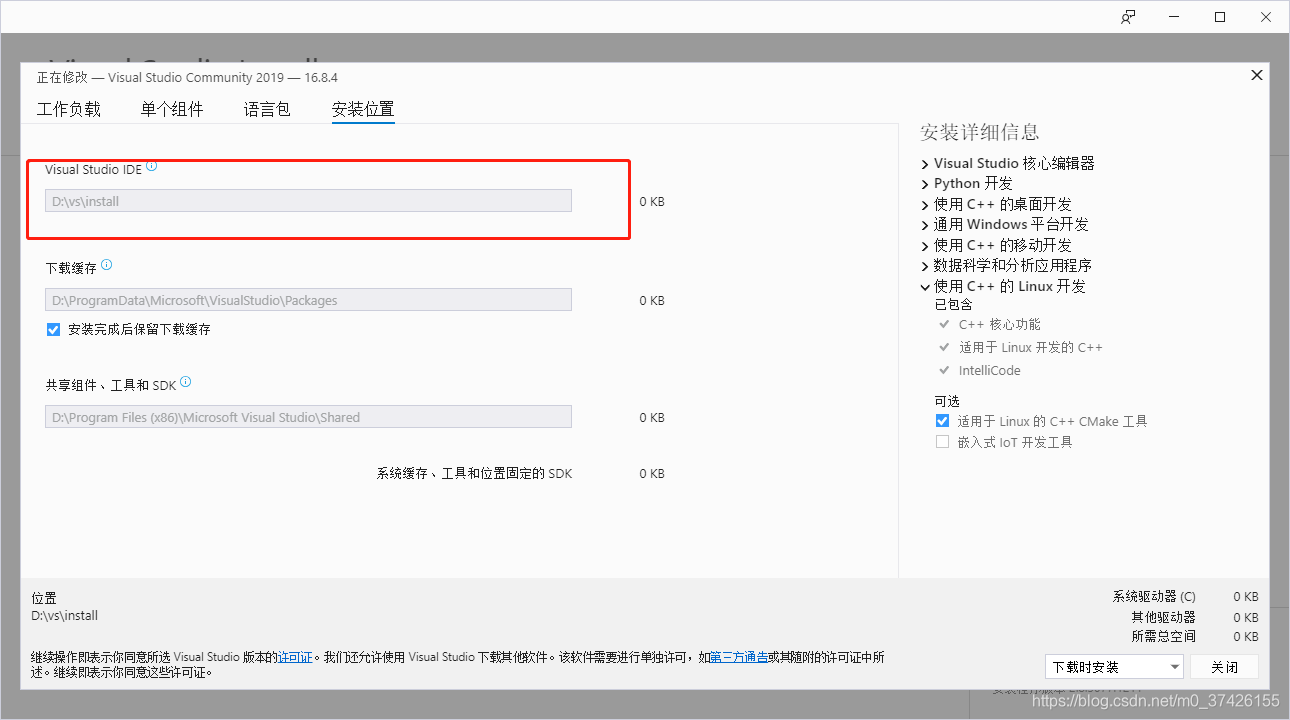Select the 安装位置 tab

[363, 110]
